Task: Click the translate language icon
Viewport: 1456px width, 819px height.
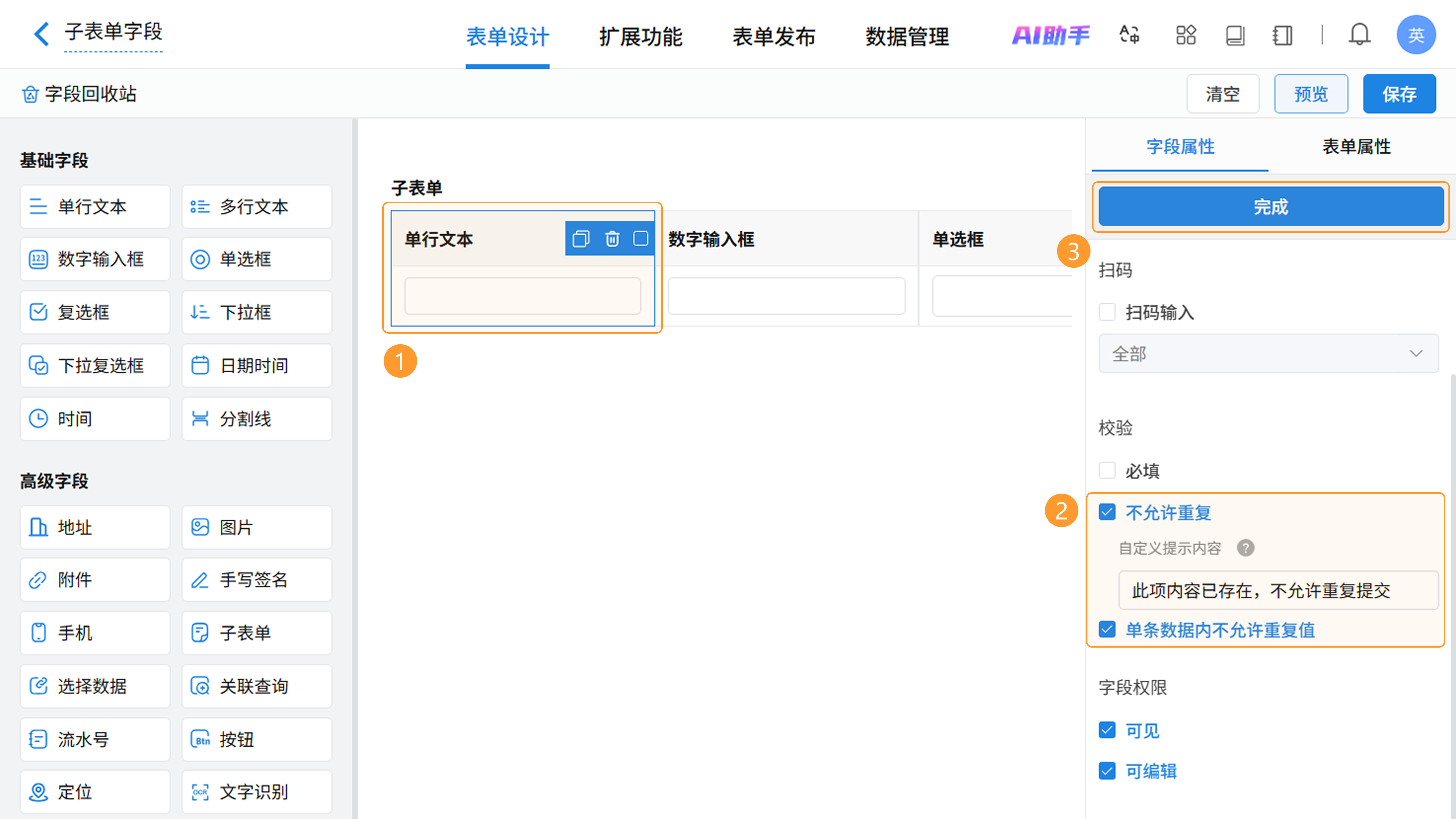Action: point(1129,35)
